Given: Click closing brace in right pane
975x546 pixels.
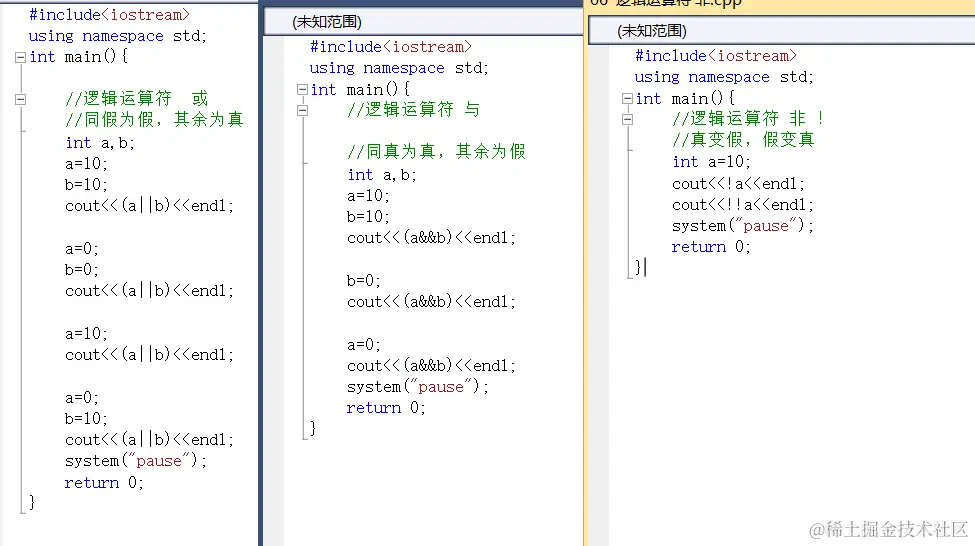Looking at the screenshot, I should click(639, 267).
